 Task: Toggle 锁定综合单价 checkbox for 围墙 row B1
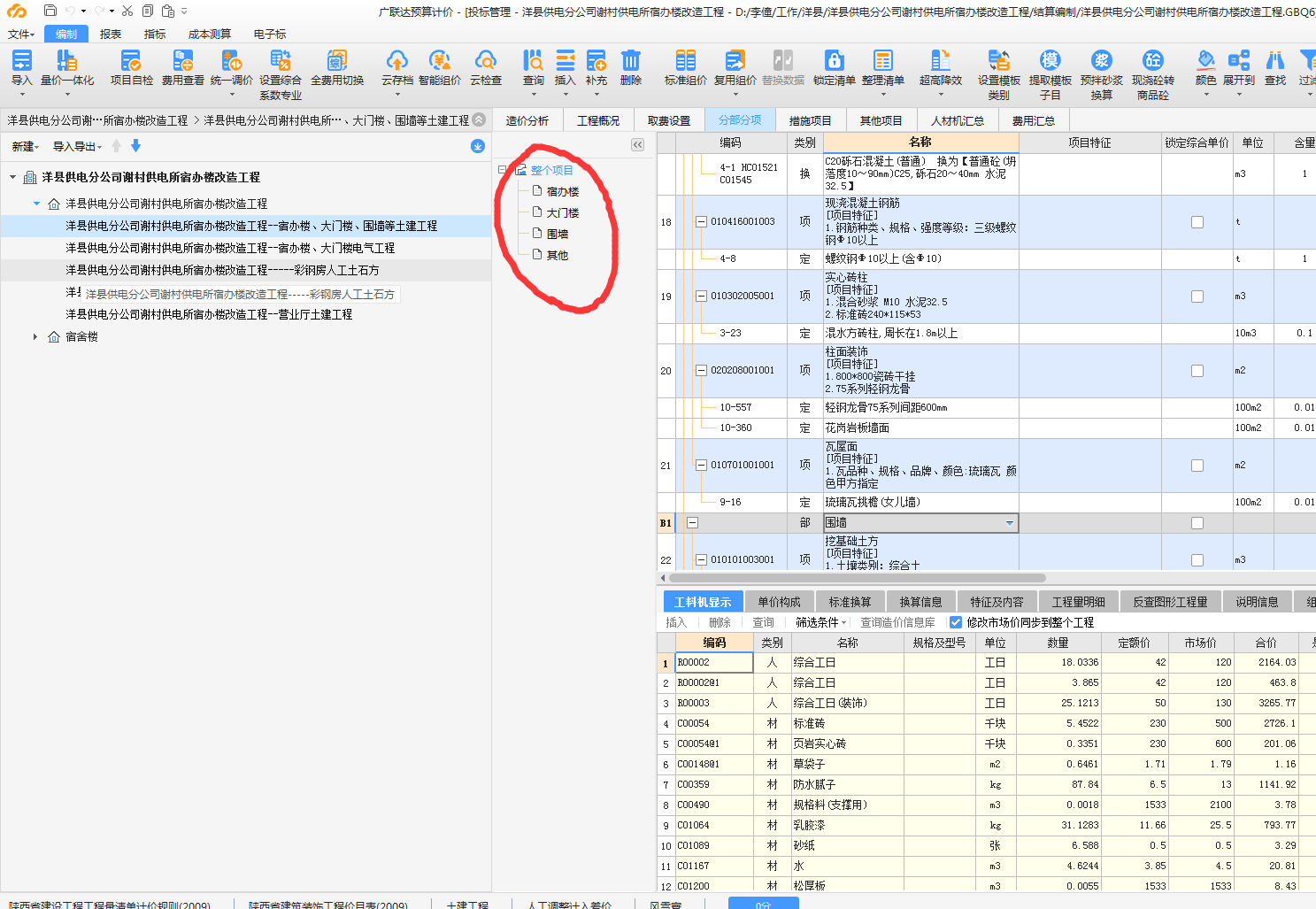(1197, 523)
